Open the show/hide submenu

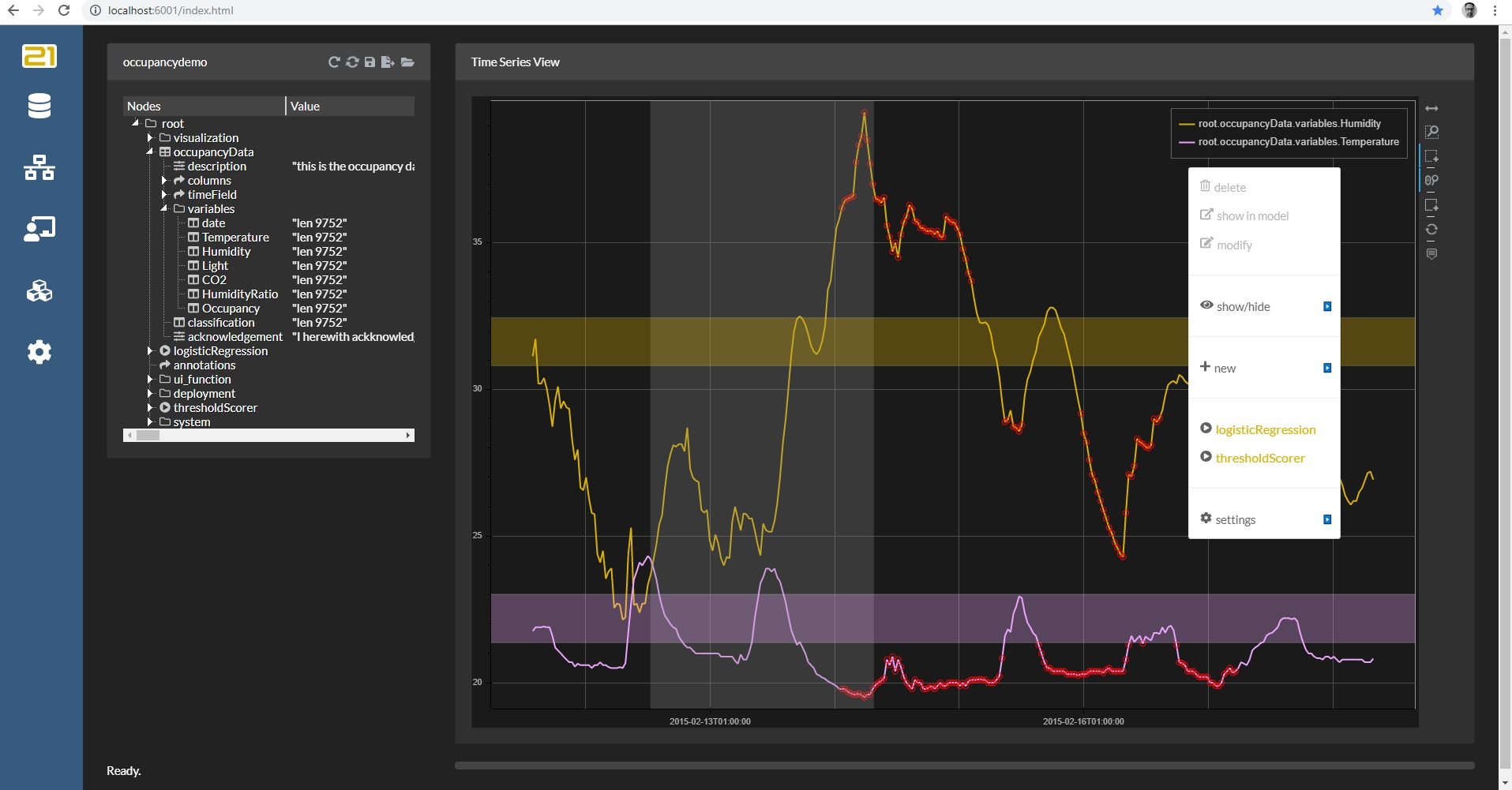pyautogui.click(x=1264, y=306)
